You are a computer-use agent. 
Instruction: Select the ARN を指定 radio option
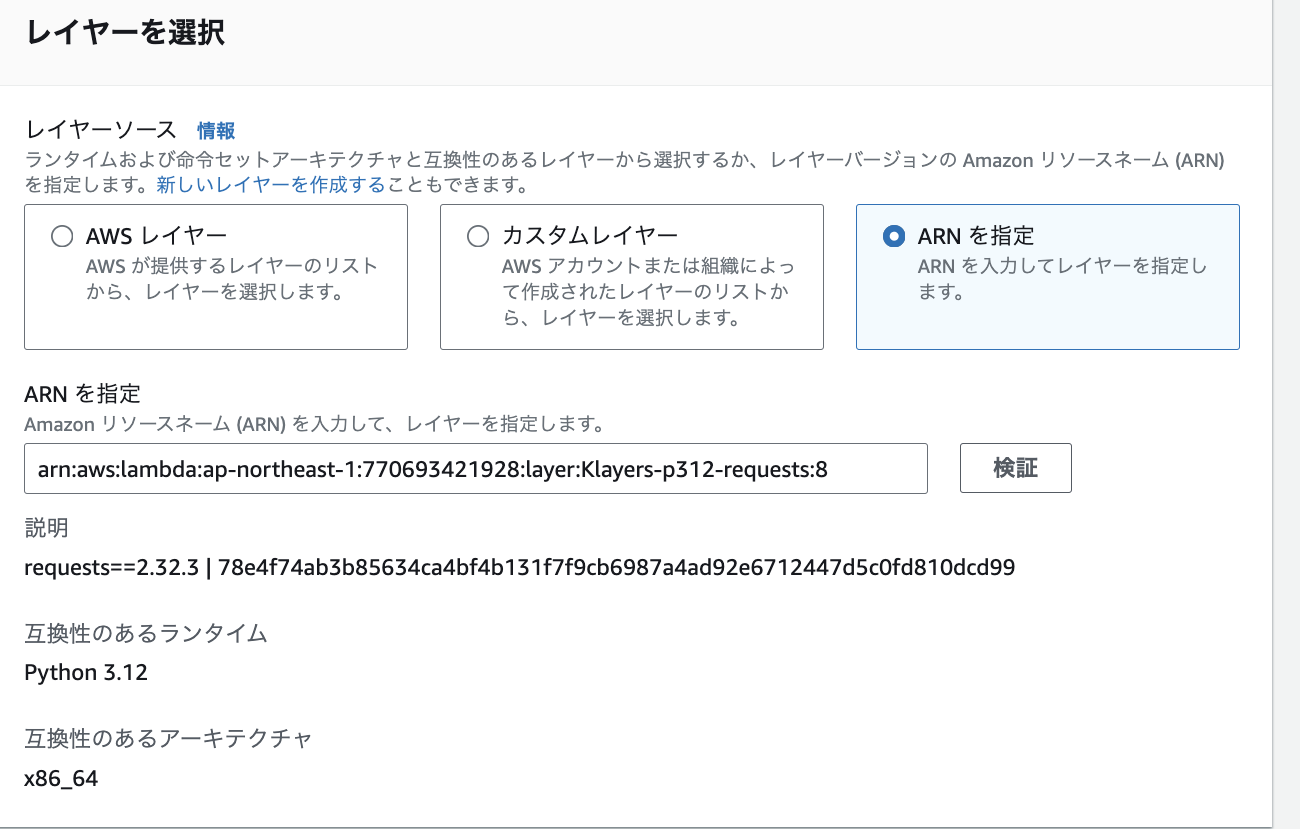894,236
